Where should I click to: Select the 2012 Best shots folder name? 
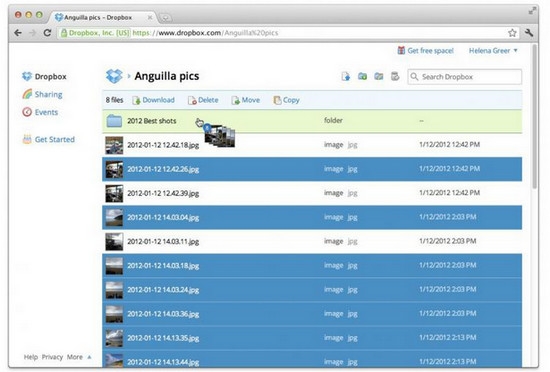pyautogui.click(x=152, y=121)
